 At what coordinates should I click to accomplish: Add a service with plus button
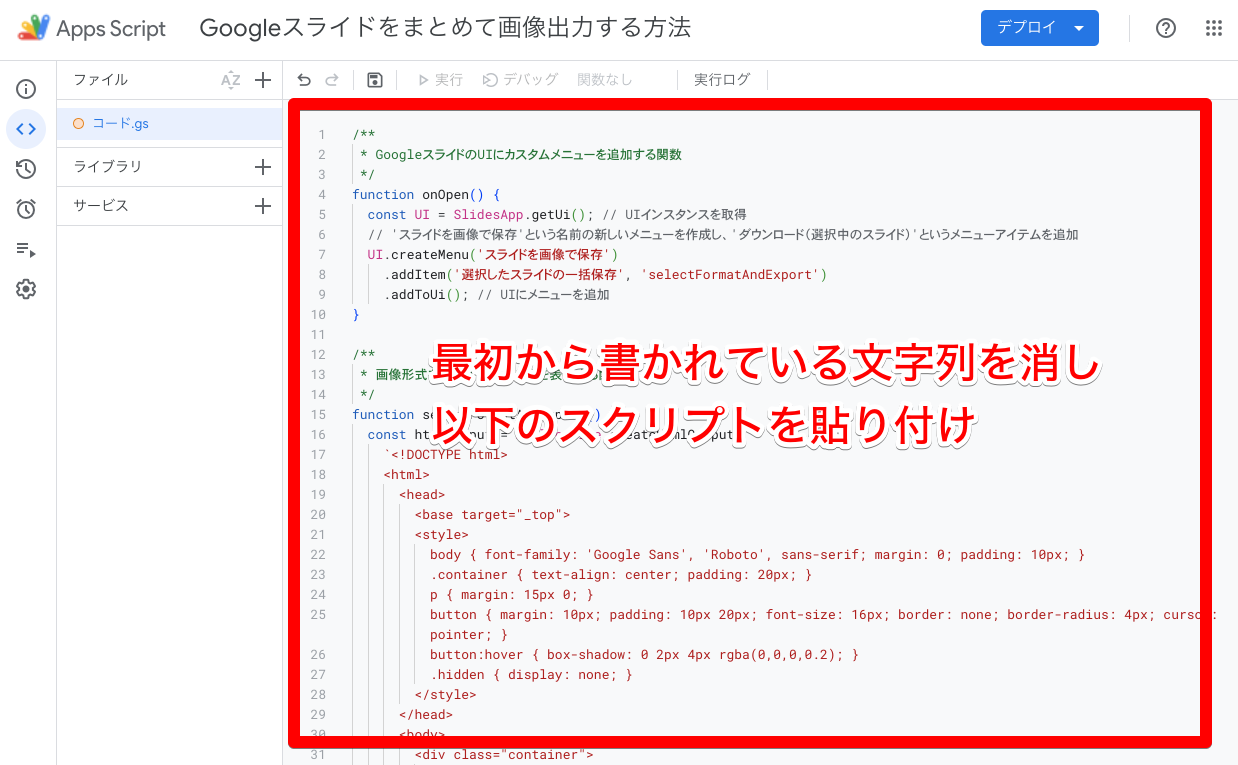[263, 206]
